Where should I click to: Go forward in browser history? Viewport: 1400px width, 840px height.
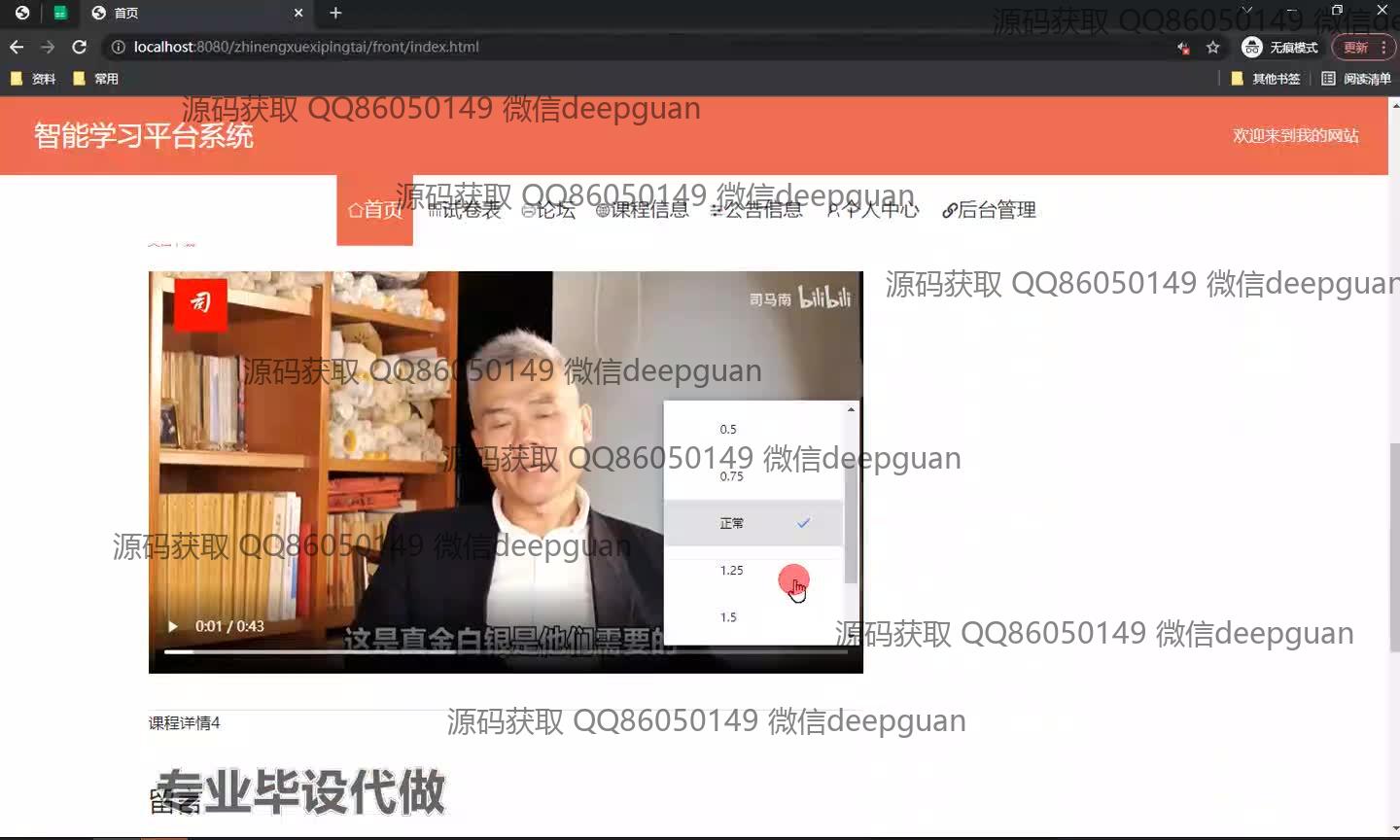(x=48, y=47)
